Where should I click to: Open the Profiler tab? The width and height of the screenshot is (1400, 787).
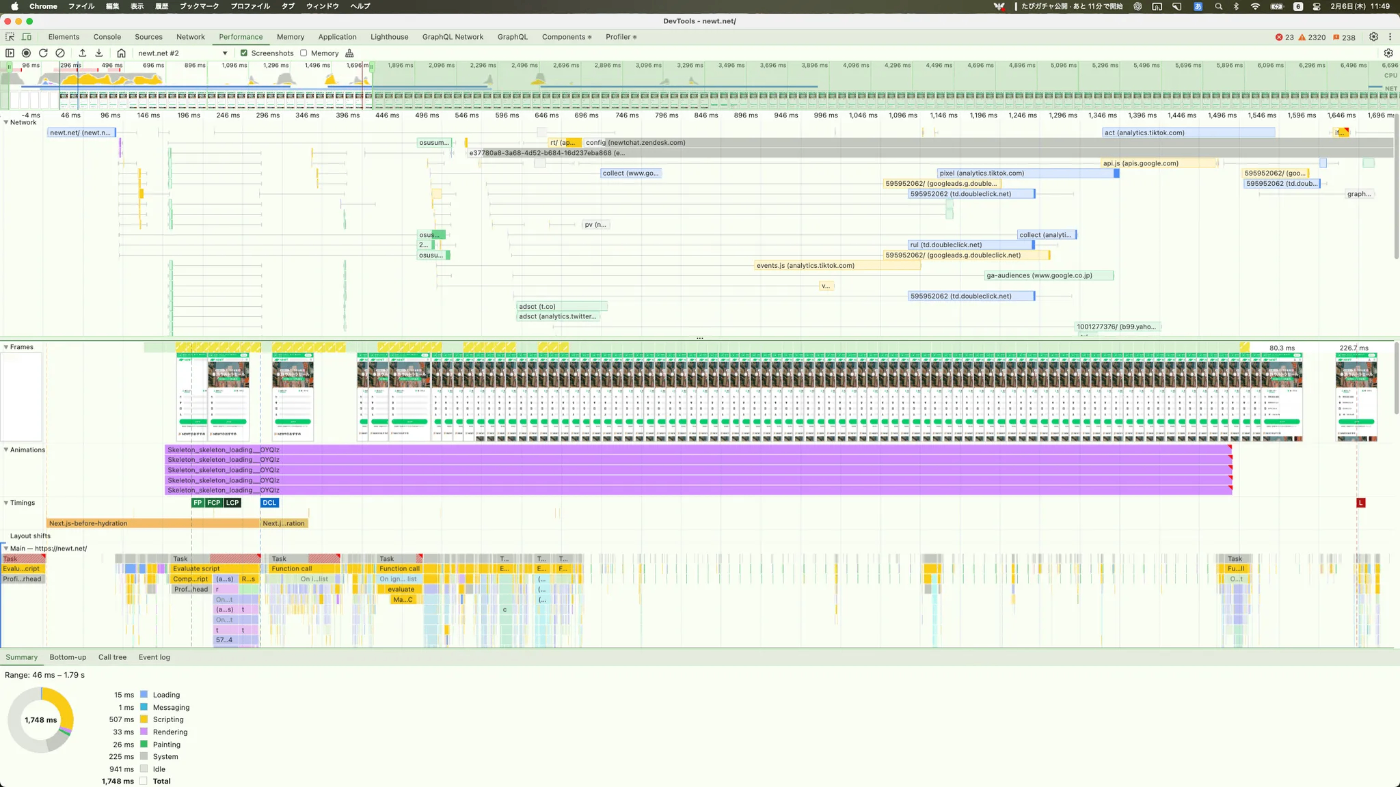(620, 37)
